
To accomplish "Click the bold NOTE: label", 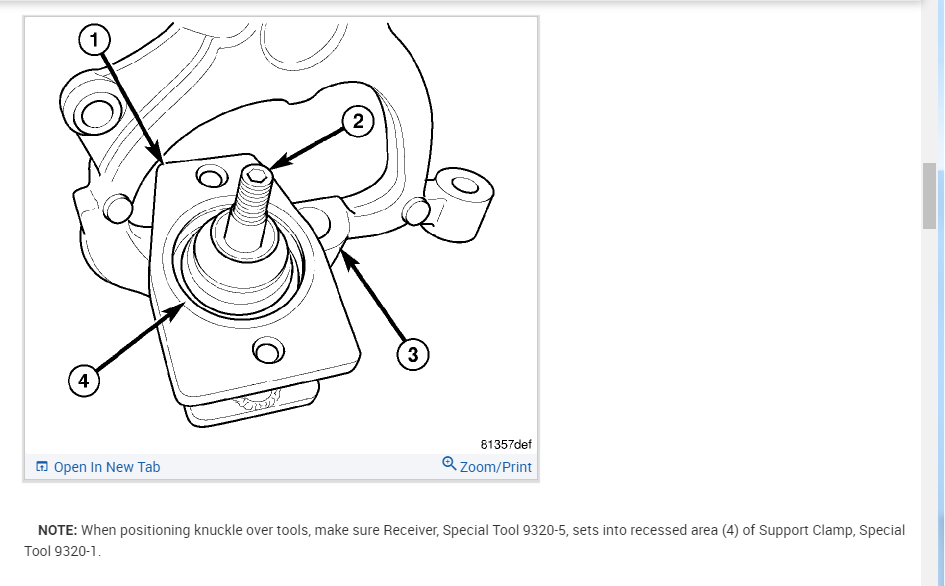I will point(58,531).
